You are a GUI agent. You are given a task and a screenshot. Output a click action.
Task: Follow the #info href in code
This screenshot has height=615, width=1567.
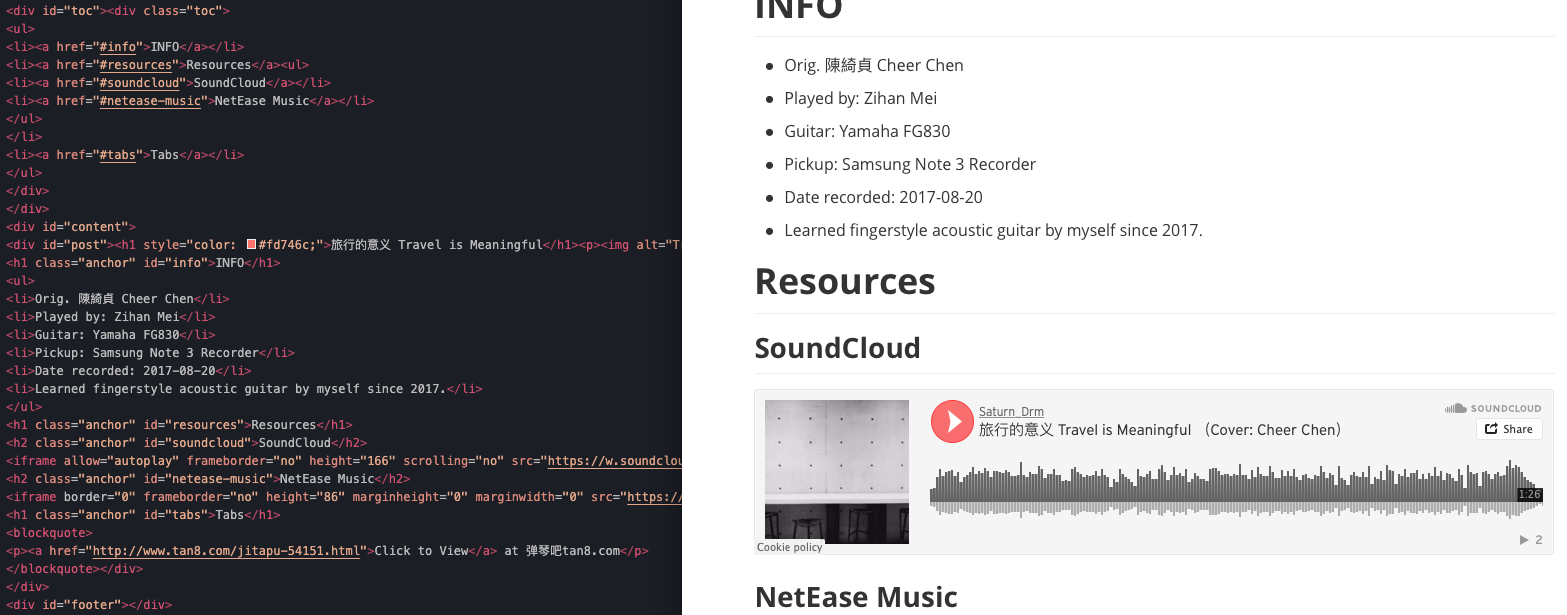pos(117,47)
